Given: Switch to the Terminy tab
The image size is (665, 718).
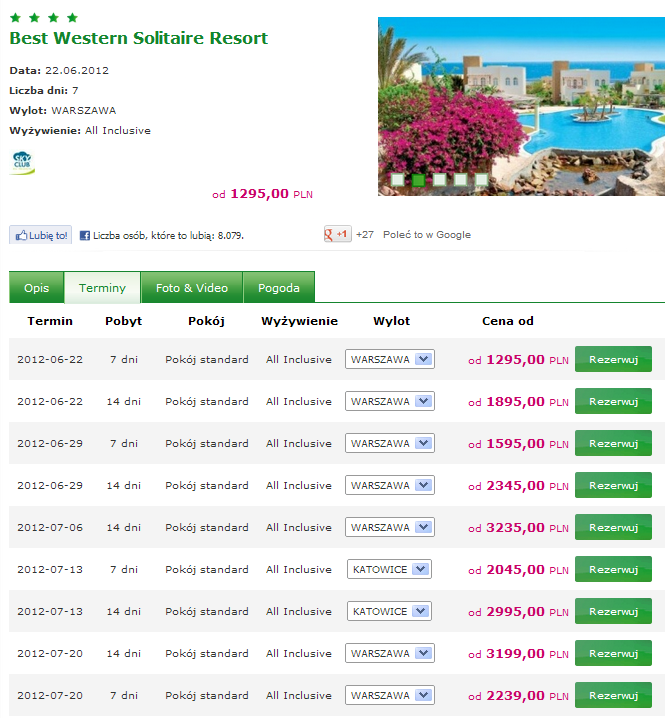Looking at the screenshot, I should coord(102,288).
